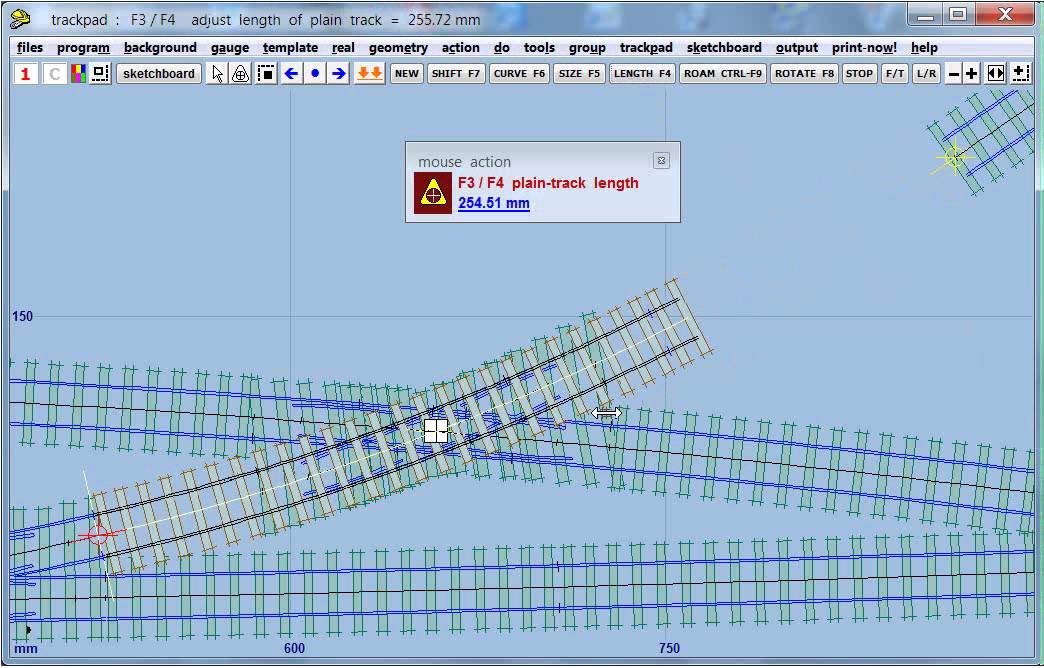1044x668 pixels.
Task: Click the yellow triangle icon in mouse action panel
Action: click(x=433, y=193)
